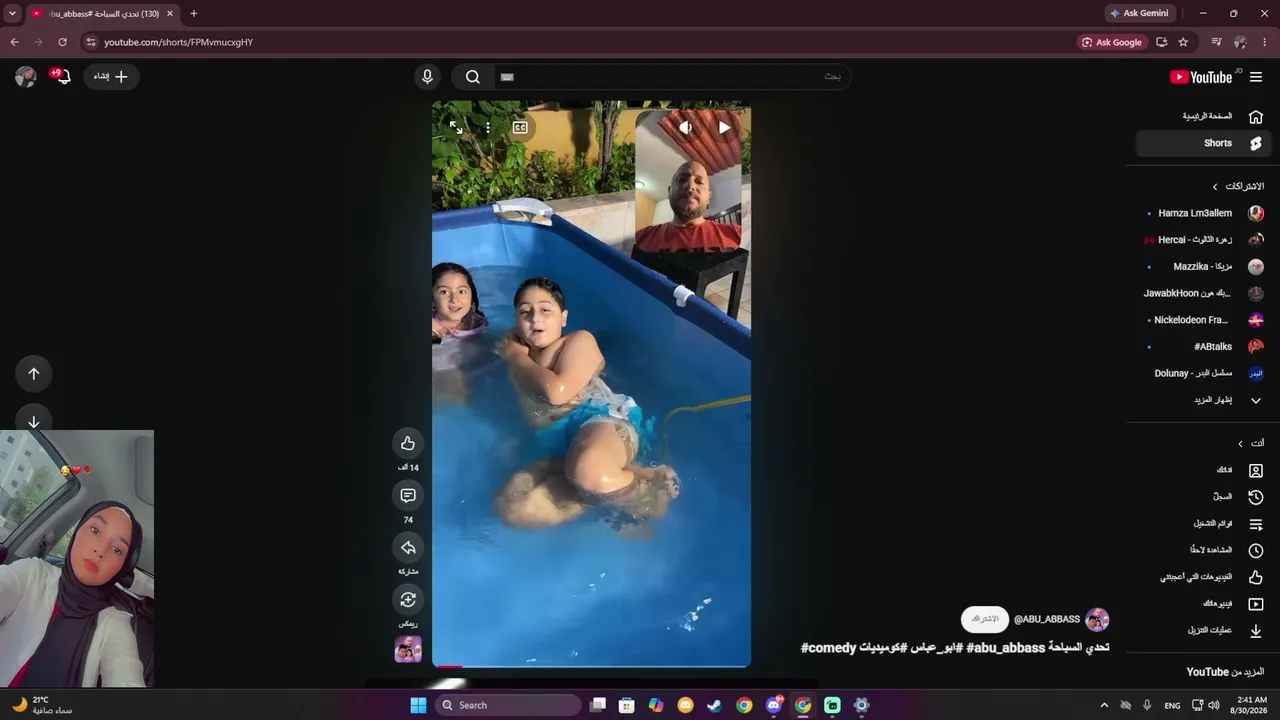Viewport: 1280px width, 720px height.
Task: Enter fullscreen for the Short
Action: coord(456,127)
